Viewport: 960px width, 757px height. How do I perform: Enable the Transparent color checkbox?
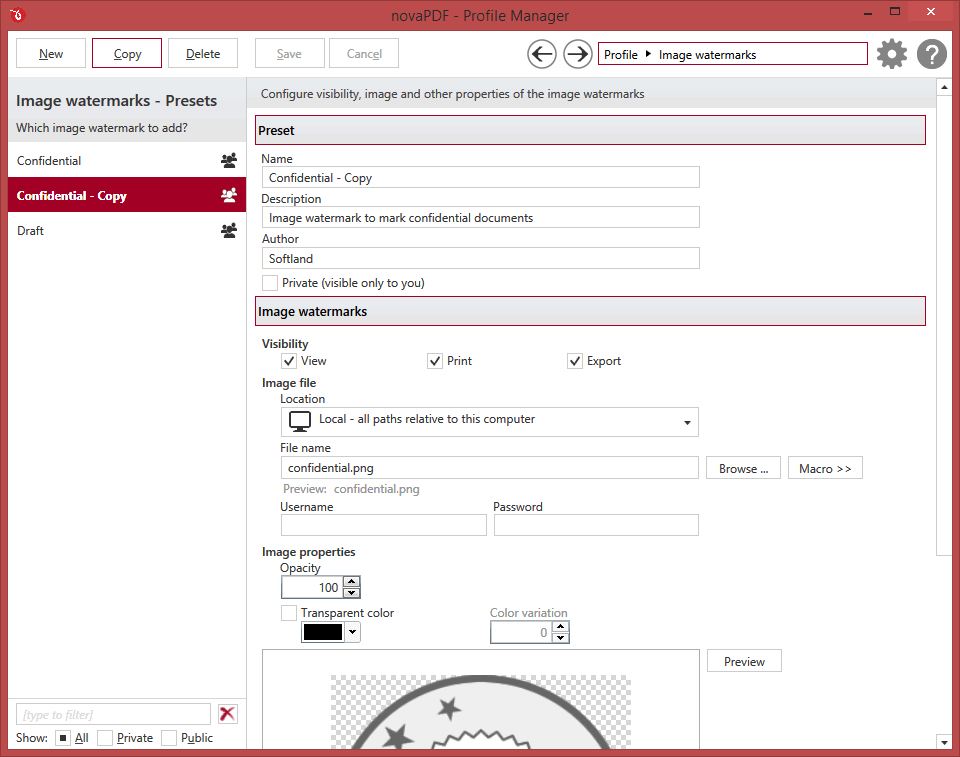[288, 613]
